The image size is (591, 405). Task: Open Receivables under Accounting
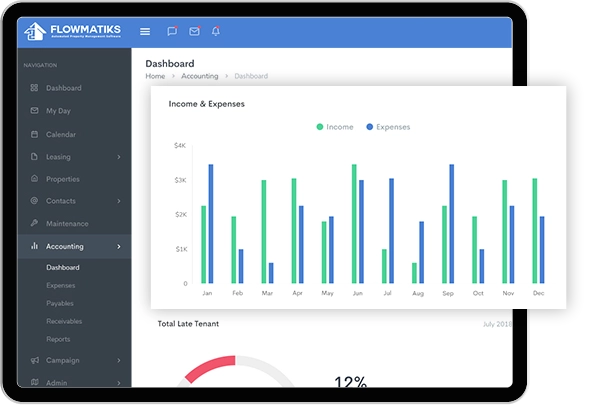tap(64, 321)
